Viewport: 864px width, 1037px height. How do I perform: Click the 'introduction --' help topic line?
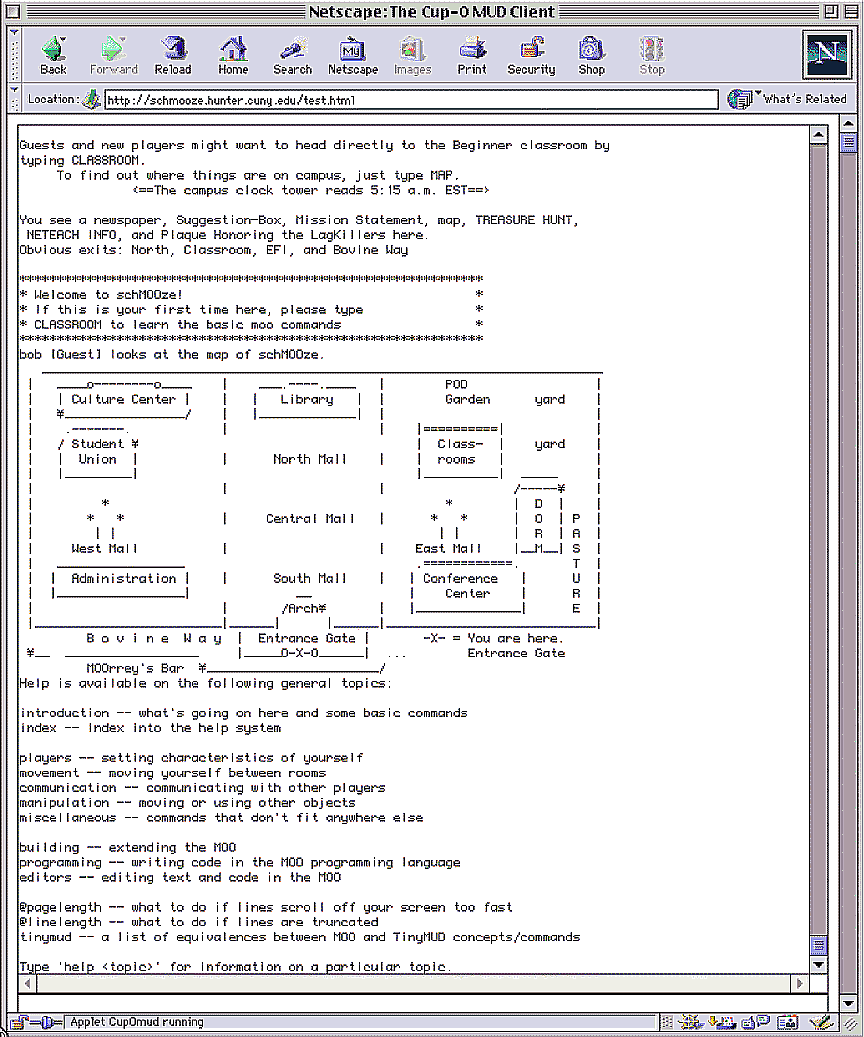(243, 713)
